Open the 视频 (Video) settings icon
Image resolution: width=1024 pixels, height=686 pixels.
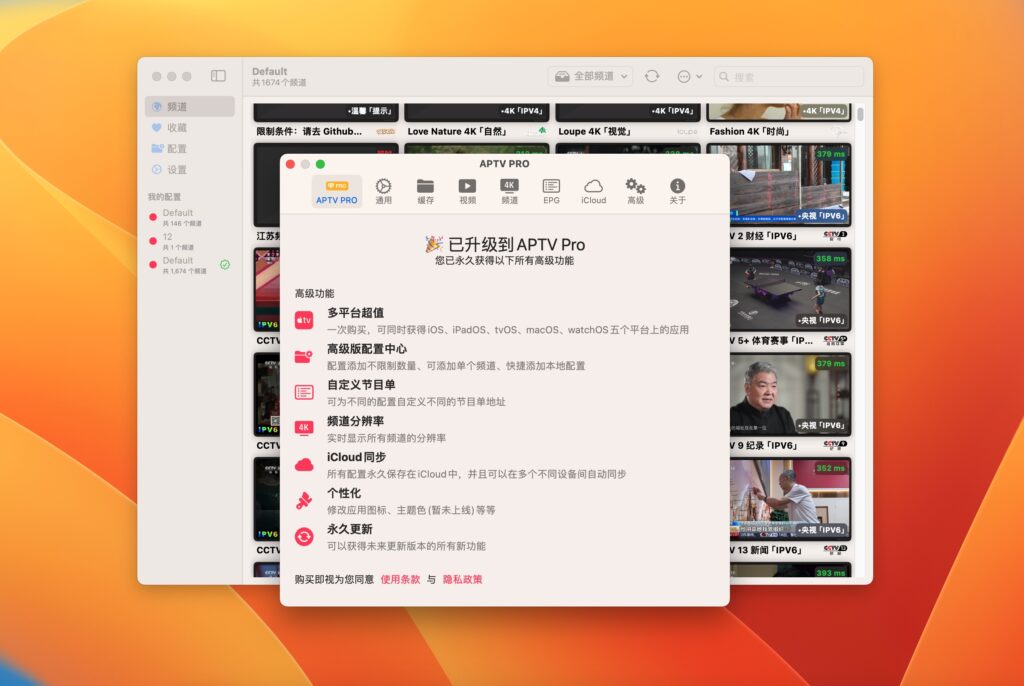466,190
